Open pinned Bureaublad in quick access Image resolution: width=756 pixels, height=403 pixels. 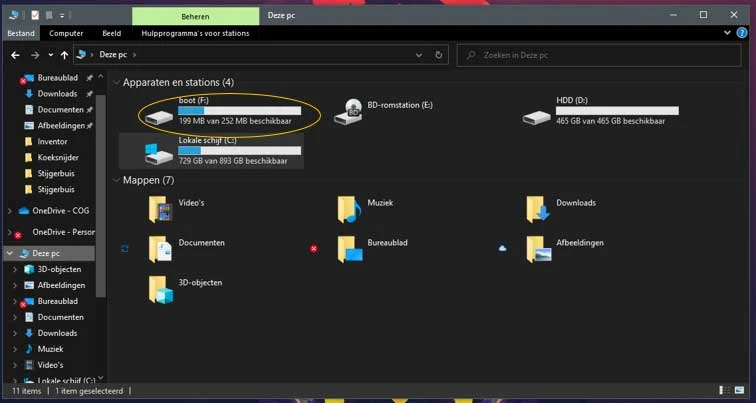57,78
